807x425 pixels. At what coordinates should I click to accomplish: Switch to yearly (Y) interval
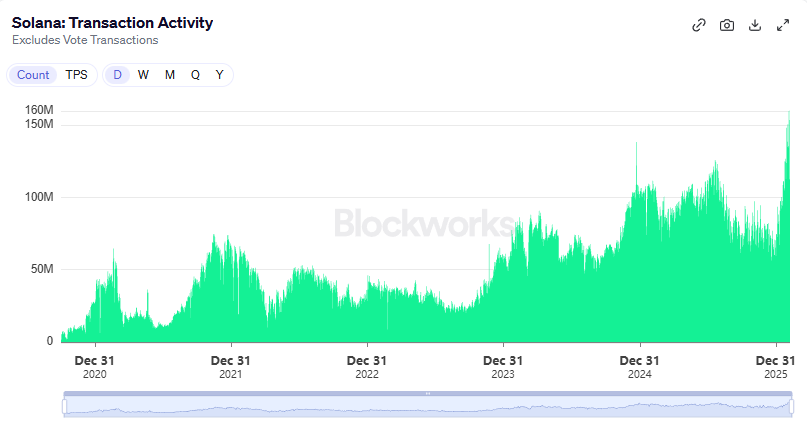coord(220,75)
